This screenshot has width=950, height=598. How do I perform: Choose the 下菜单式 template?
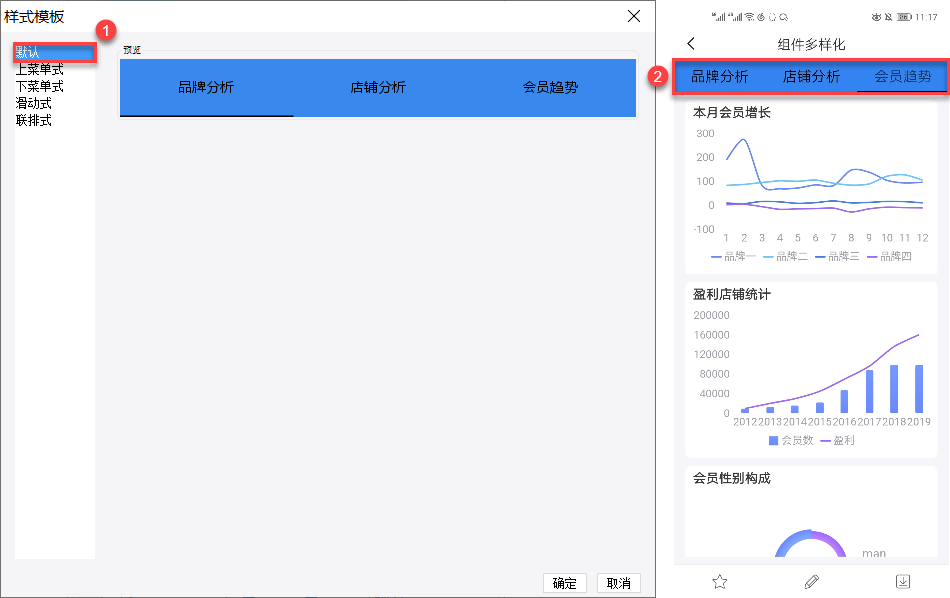coord(39,87)
